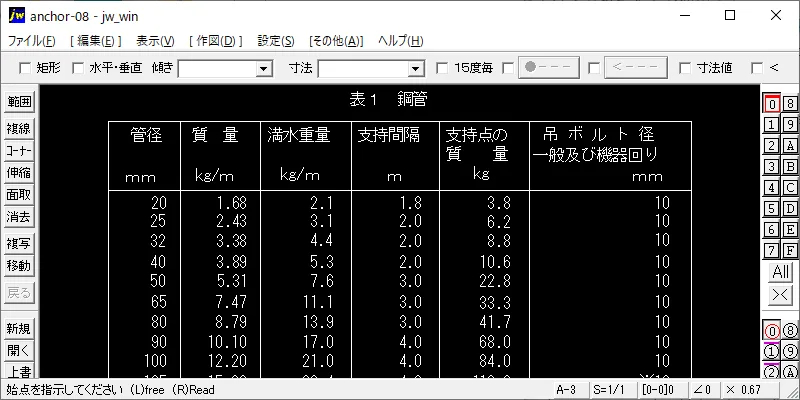This screenshot has height=400, width=800.
Task: Click the S=1/1 scale status button
Action: point(614,390)
